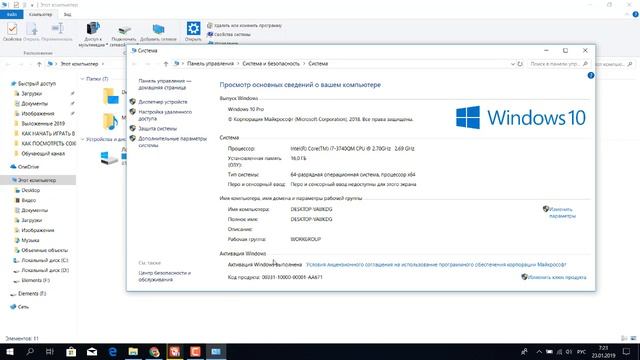Switch to the Компьютер ribbon tab
This screenshot has width=640, height=360.
(40, 14)
